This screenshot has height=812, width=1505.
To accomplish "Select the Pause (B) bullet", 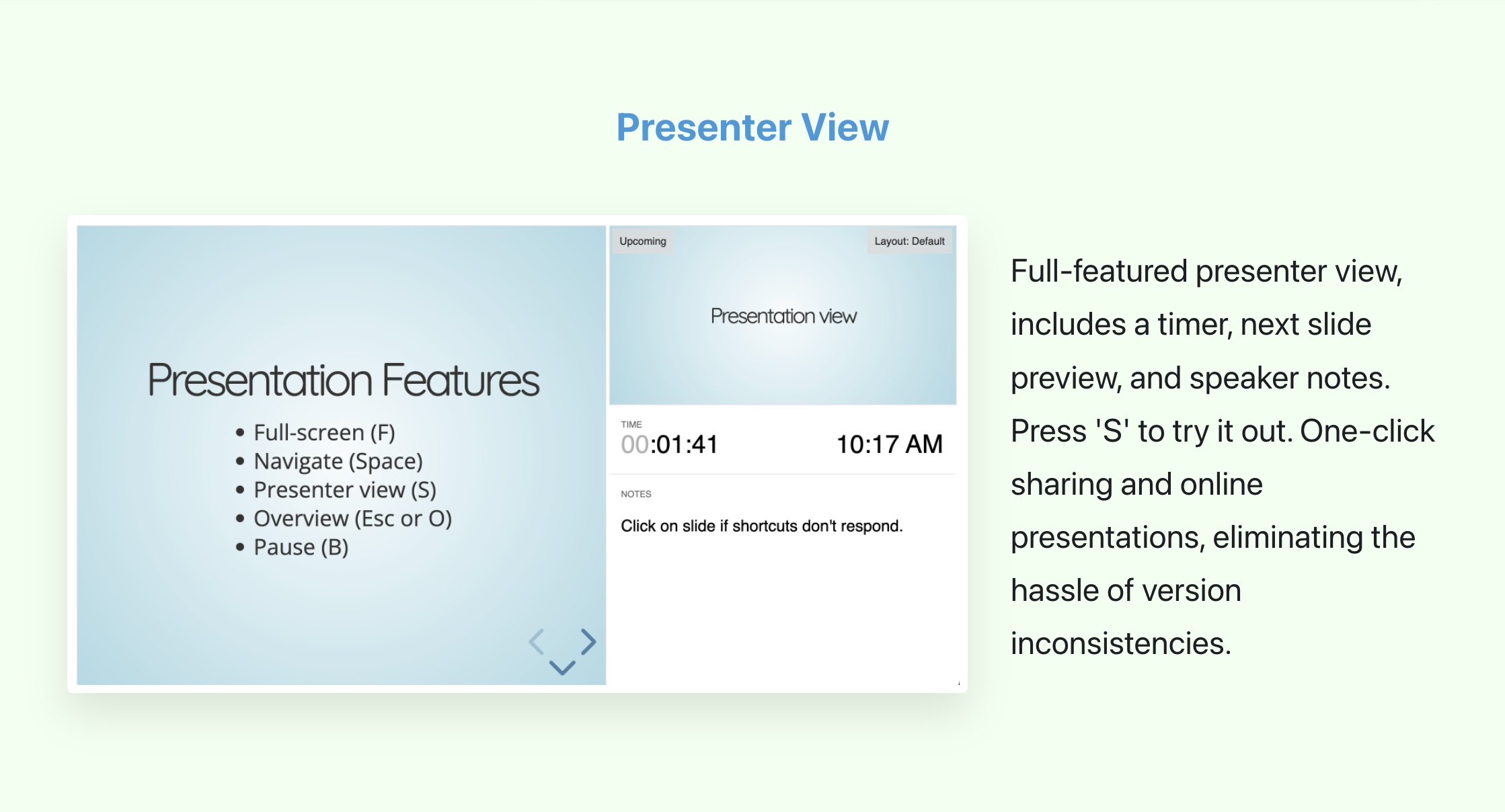I will pyautogui.click(x=301, y=547).
